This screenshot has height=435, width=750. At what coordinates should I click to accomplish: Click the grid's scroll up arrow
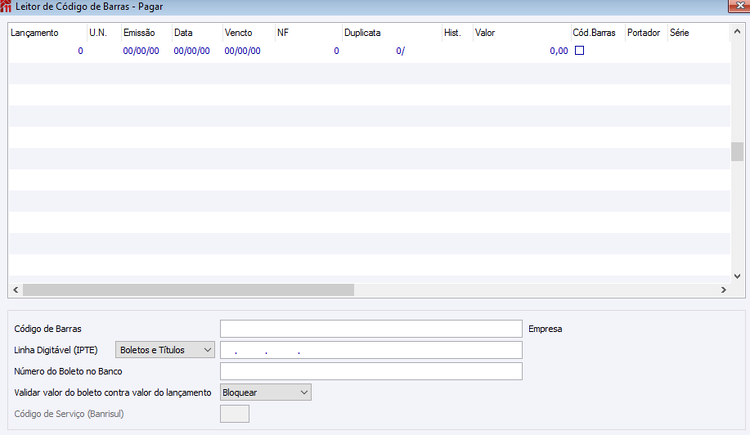[x=737, y=32]
